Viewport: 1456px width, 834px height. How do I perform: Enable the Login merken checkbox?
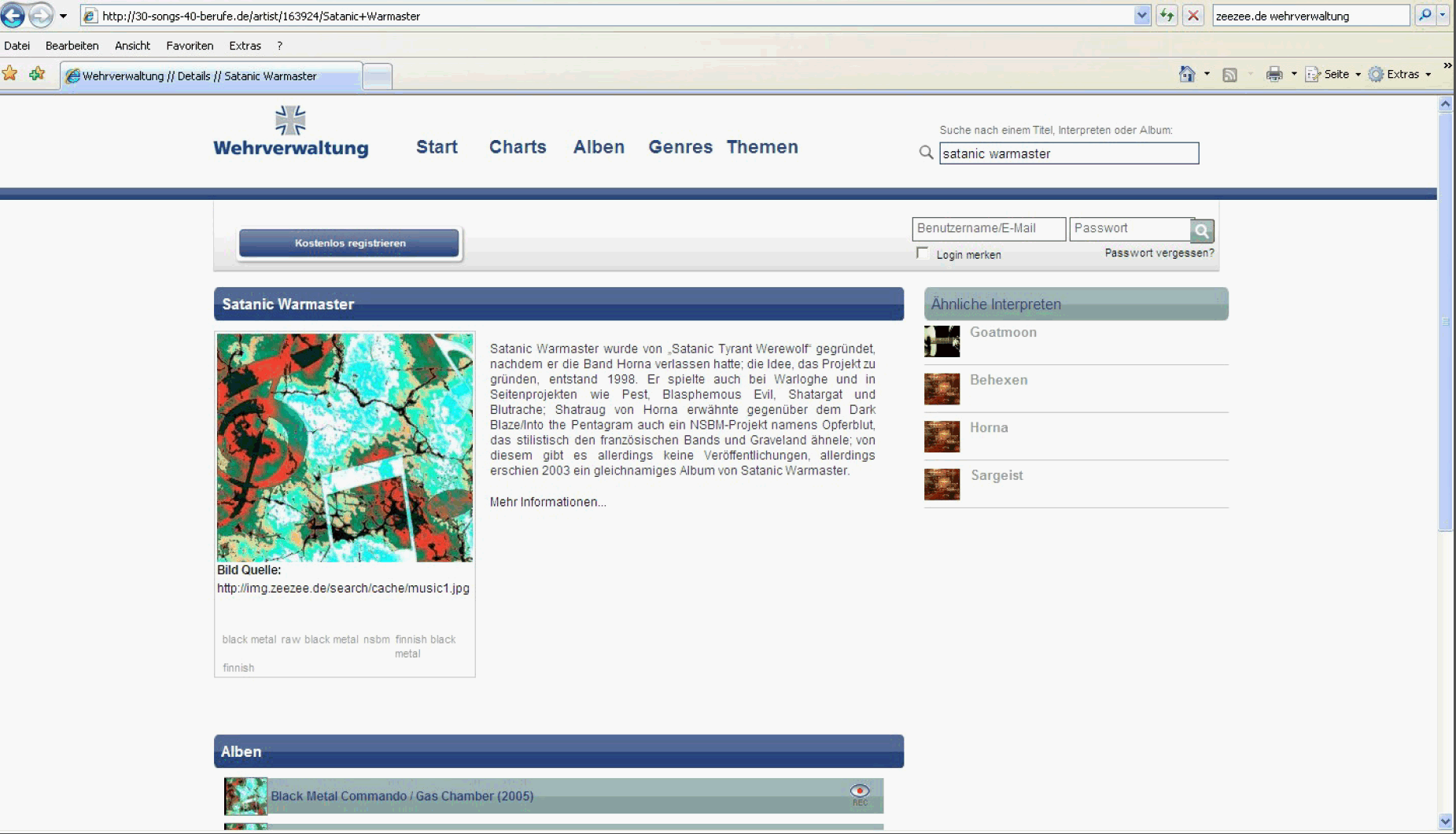923,253
